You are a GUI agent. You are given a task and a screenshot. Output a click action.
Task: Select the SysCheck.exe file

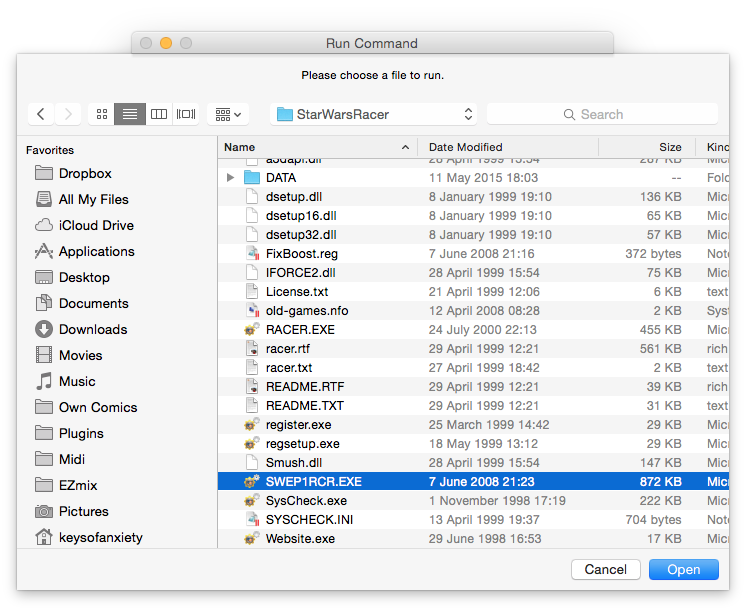[473, 501]
